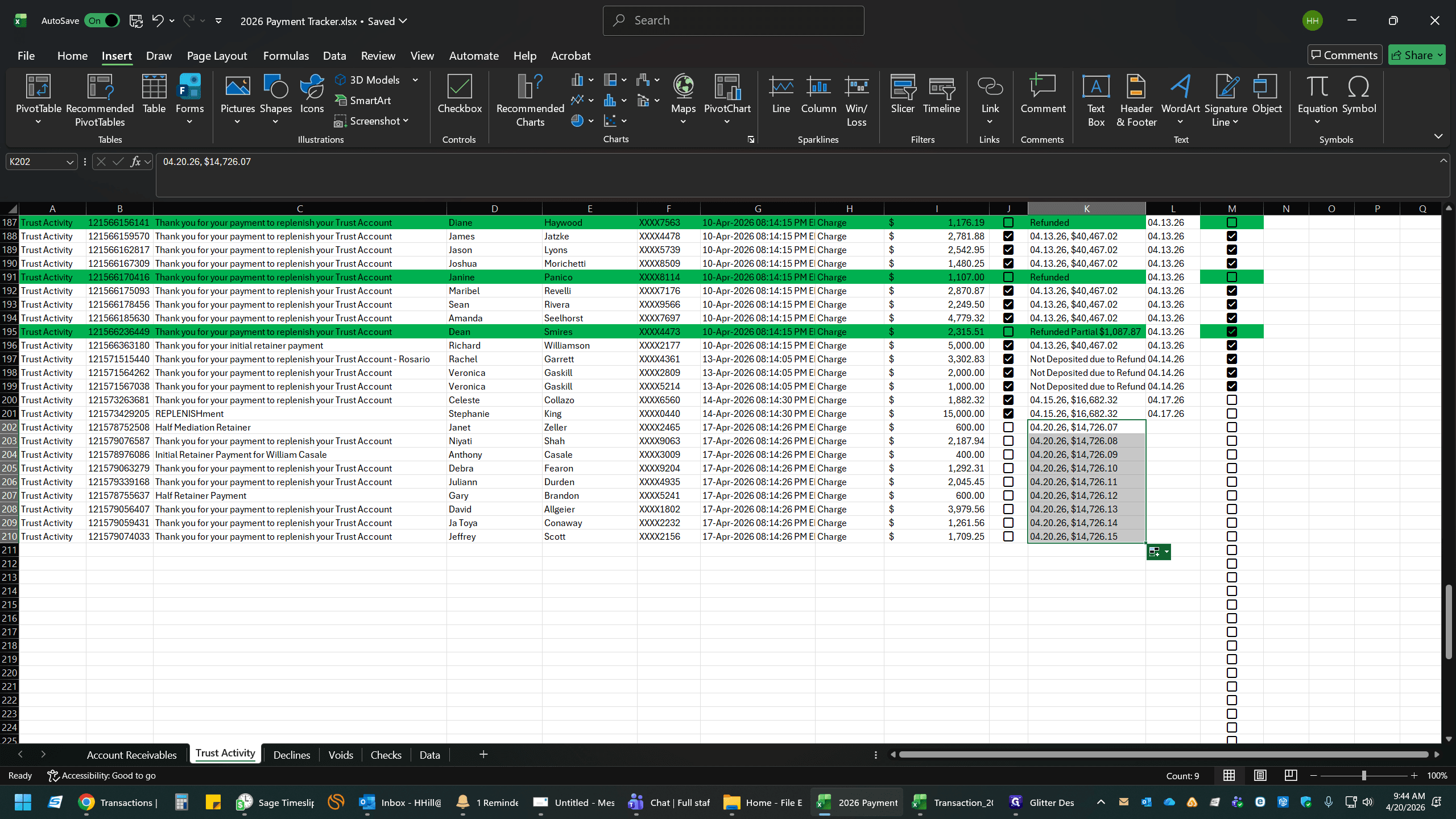The image size is (1456, 819).
Task: Collapse the ribbon with the chevron
Action: point(1438,136)
